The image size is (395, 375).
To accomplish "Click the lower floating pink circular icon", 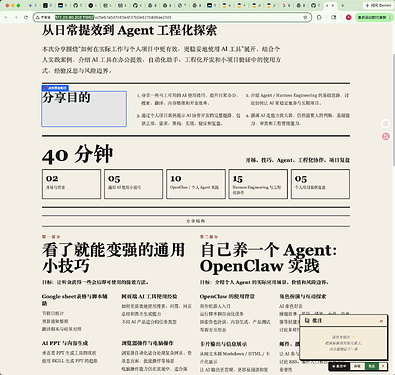I will (386, 136).
